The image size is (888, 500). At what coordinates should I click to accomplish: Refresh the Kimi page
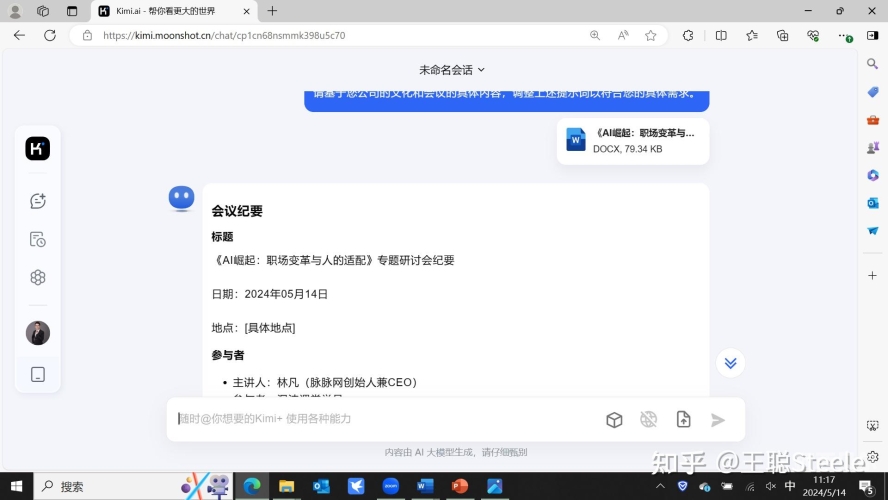tap(50, 35)
